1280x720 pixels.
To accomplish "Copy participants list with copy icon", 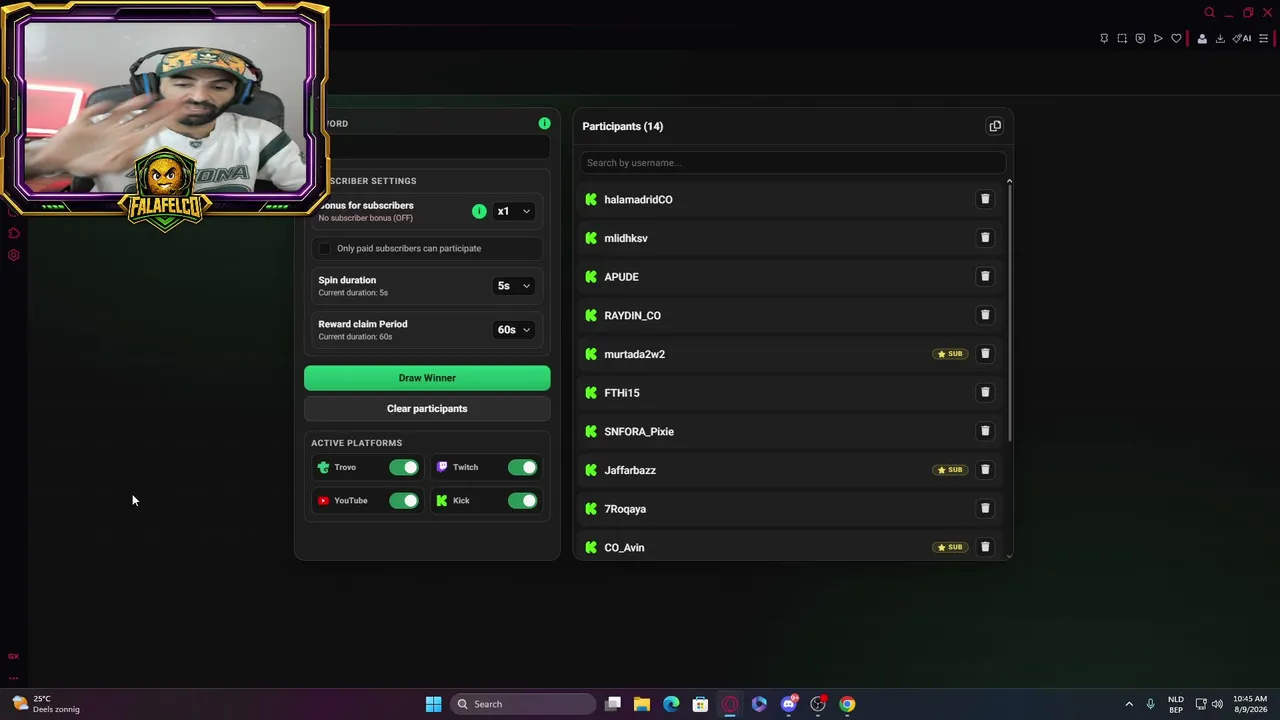I will 995,126.
